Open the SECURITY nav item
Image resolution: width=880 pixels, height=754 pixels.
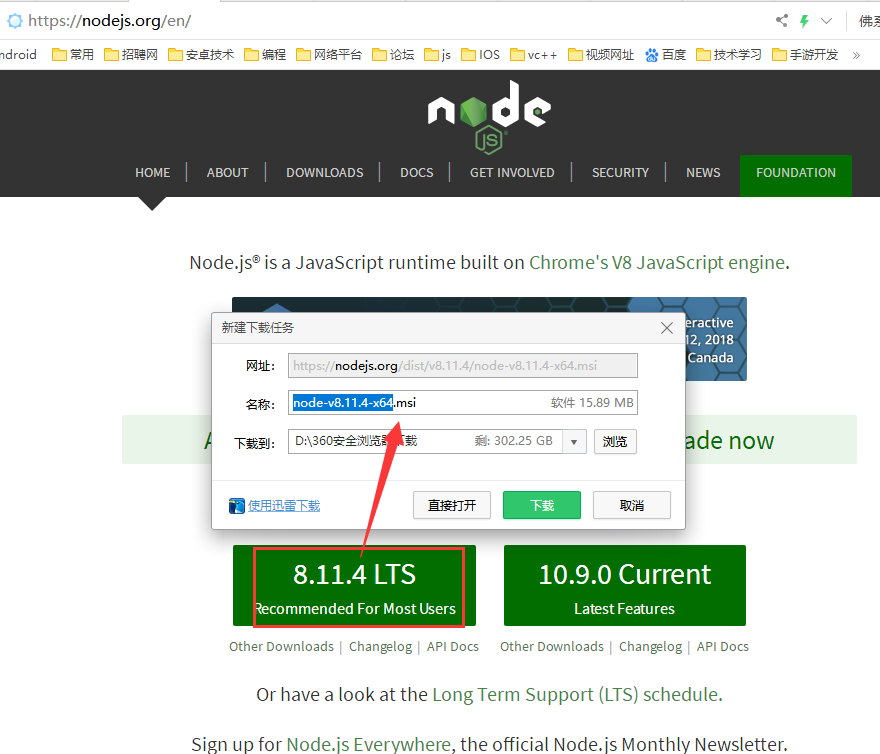[x=620, y=173]
